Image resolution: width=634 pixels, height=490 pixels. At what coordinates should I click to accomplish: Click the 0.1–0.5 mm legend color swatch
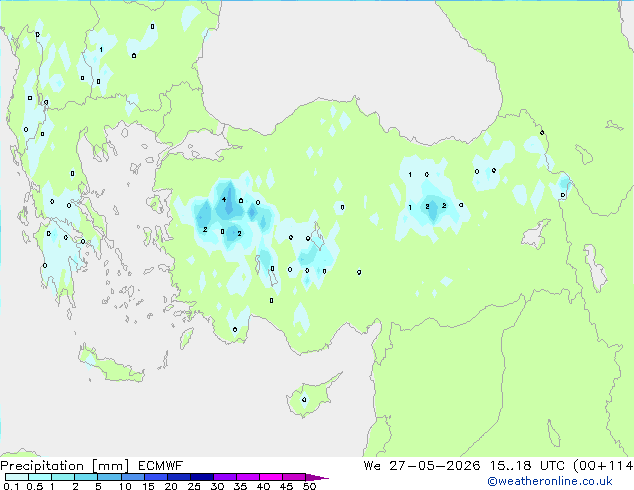click(17, 477)
